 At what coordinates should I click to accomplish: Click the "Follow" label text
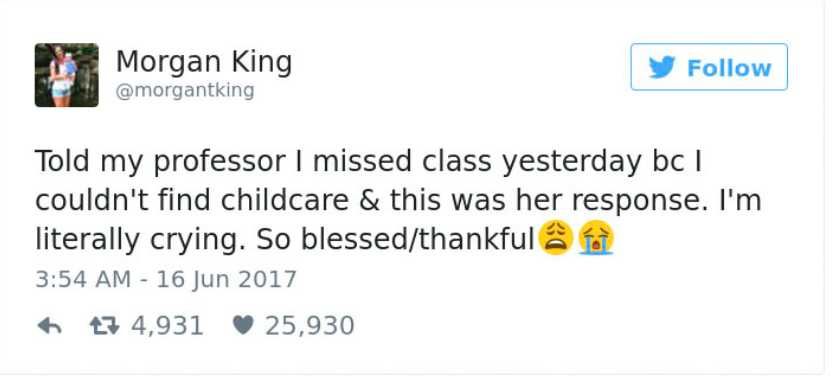[x=729, y=68]
